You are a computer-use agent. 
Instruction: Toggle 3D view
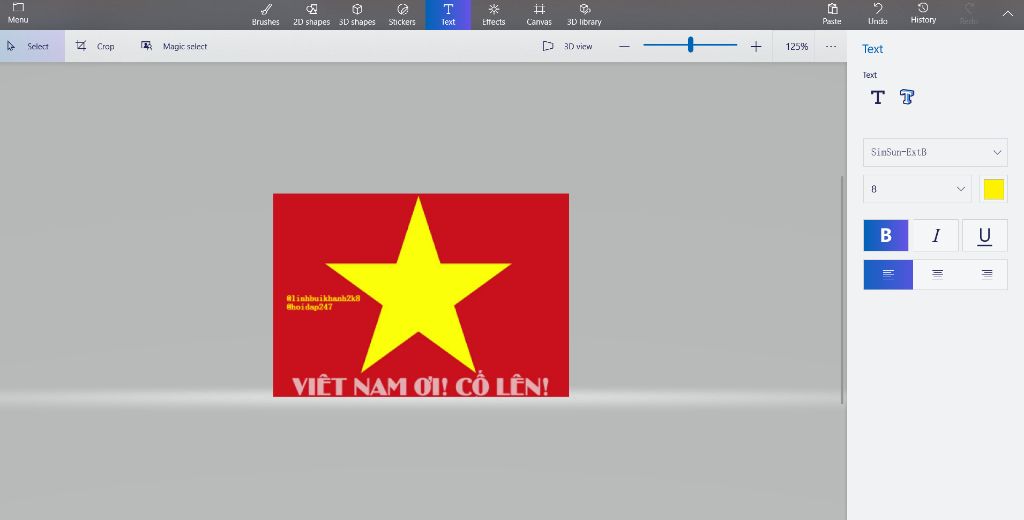[568, 46]
